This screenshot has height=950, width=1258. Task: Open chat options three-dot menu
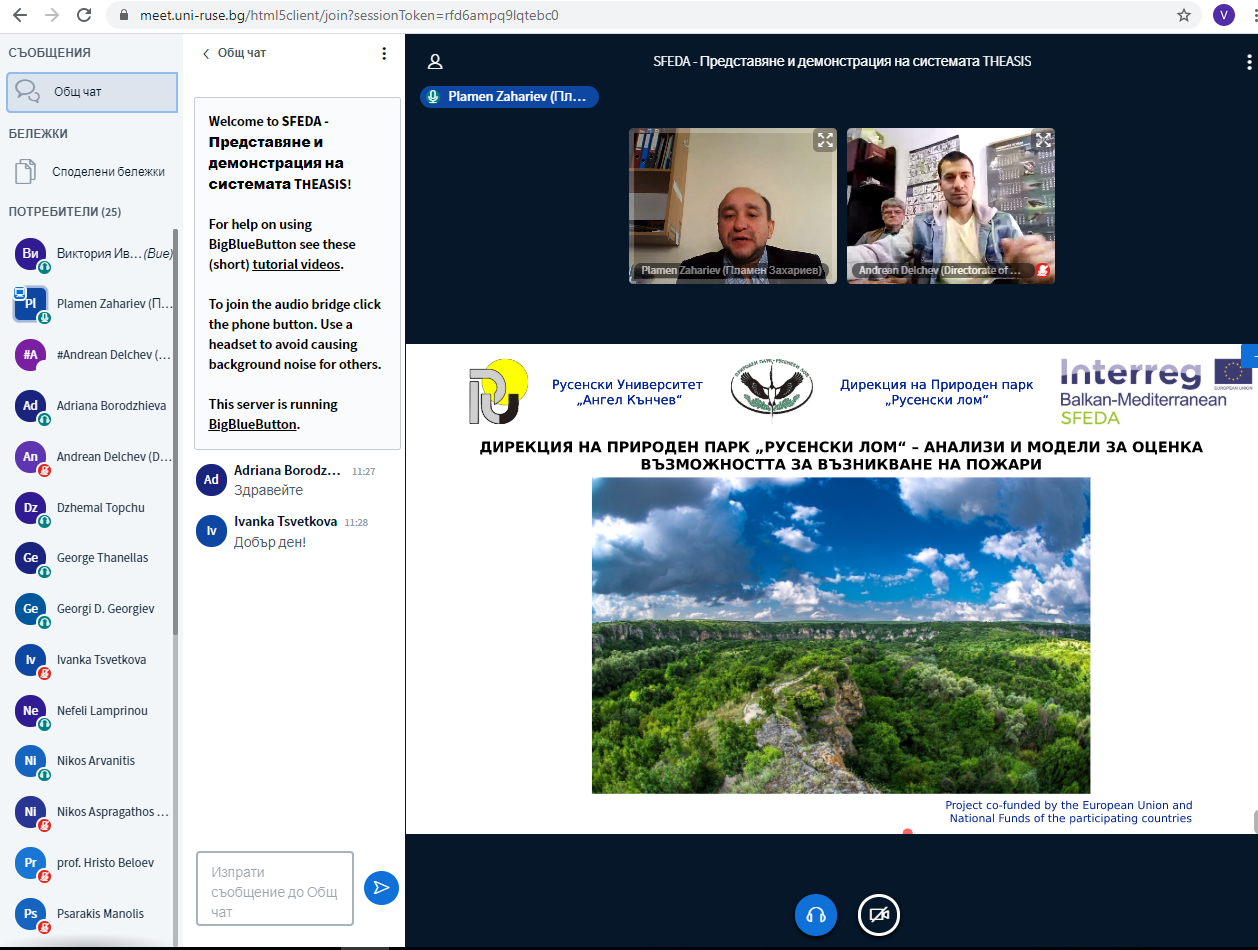(x=384, y=54)
